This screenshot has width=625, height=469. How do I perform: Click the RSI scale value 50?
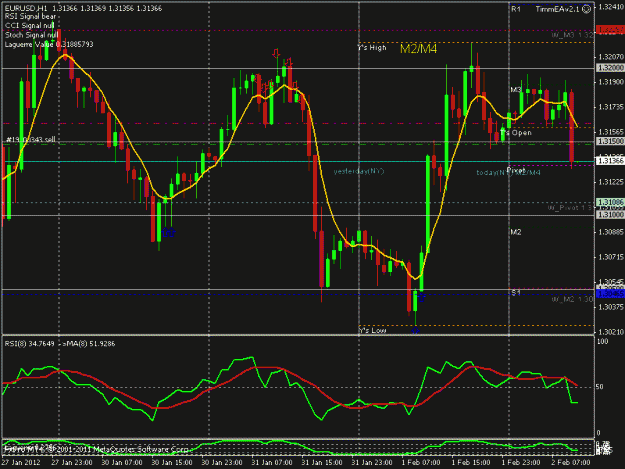[x=599, y=387]
